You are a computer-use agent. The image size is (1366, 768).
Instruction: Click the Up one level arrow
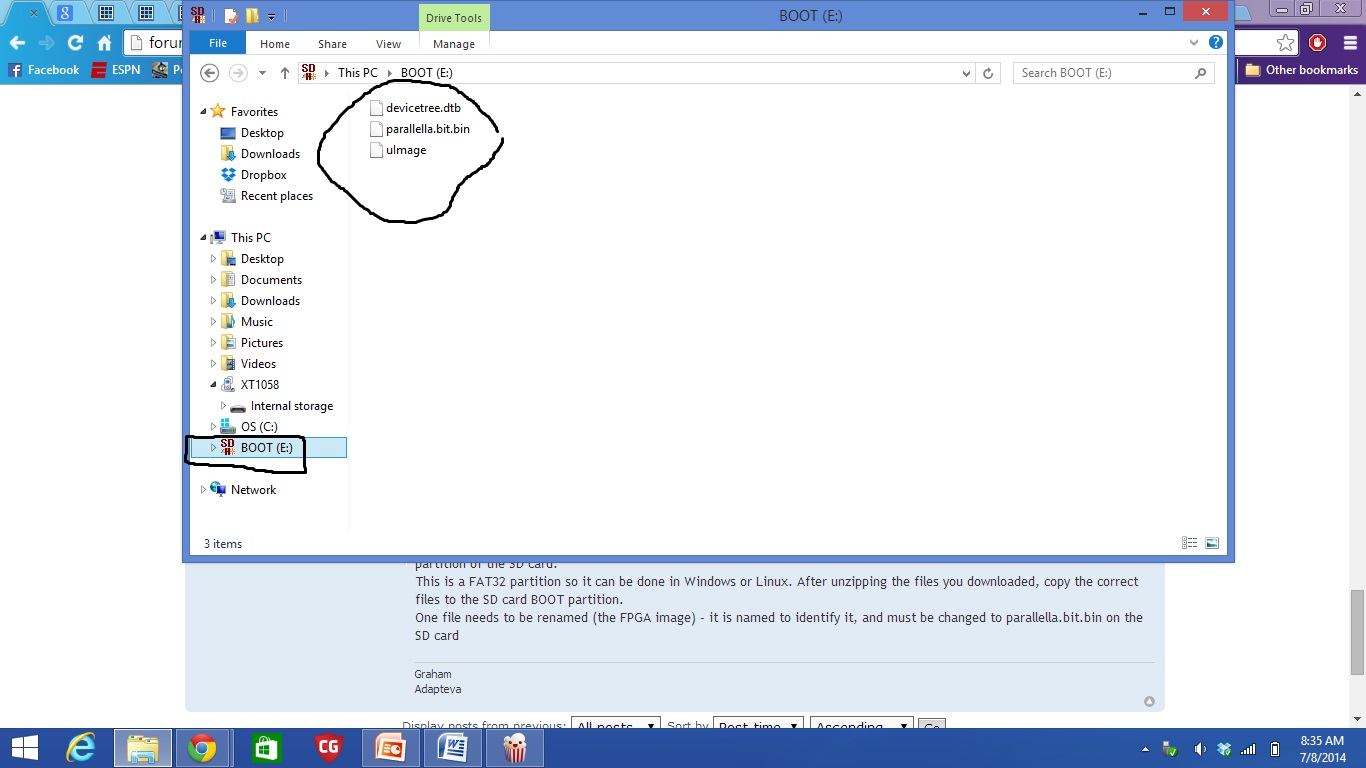[x=285, y=73]
